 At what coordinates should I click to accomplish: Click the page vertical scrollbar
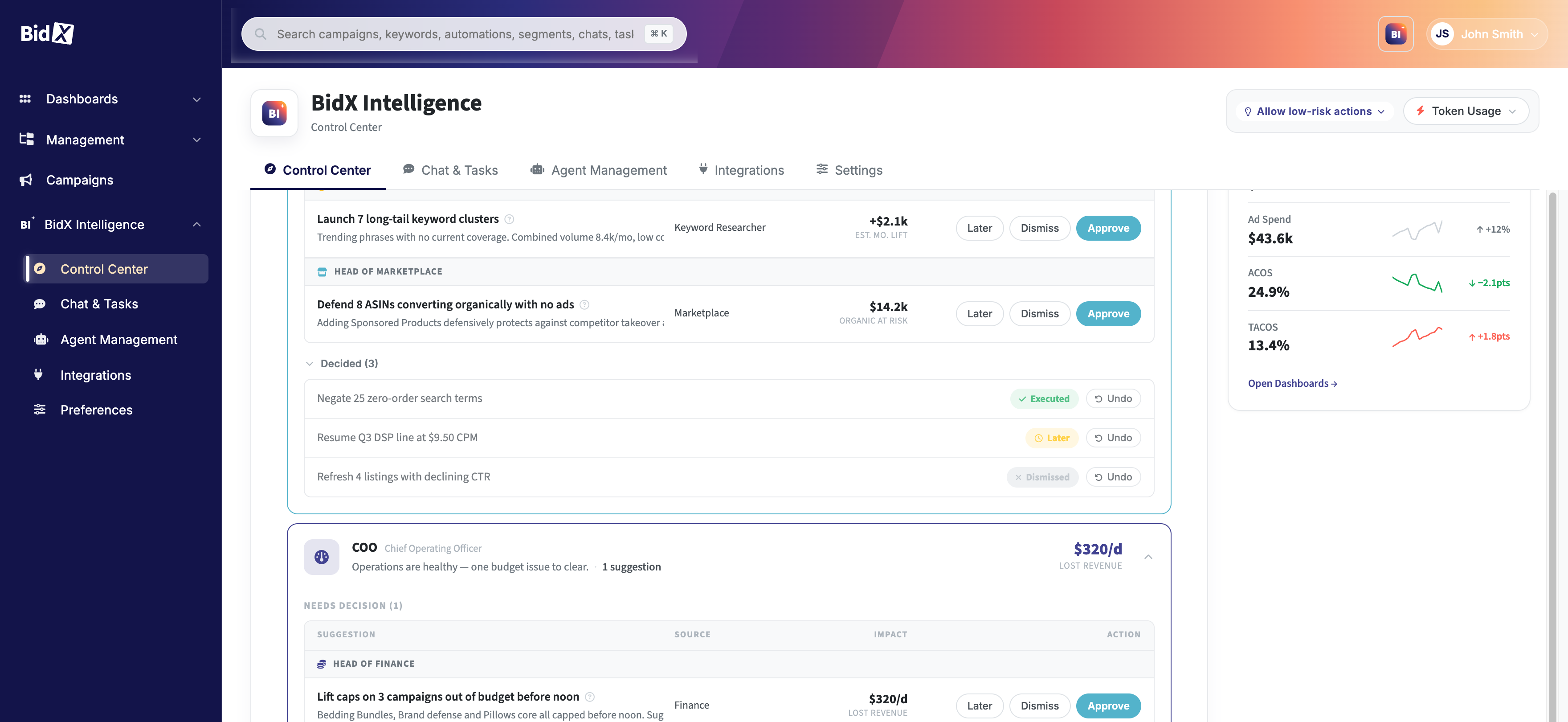[1552, 455]
